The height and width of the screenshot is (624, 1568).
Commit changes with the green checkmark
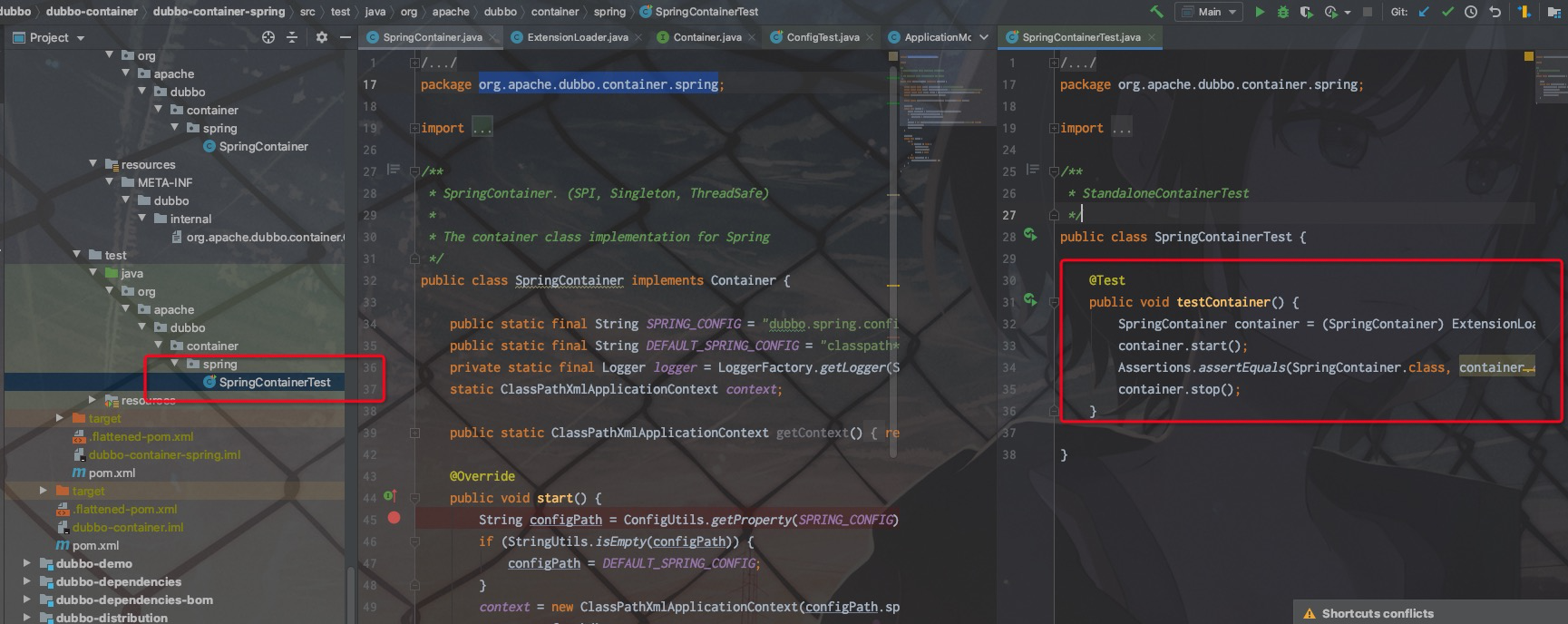pos(1447,12)
